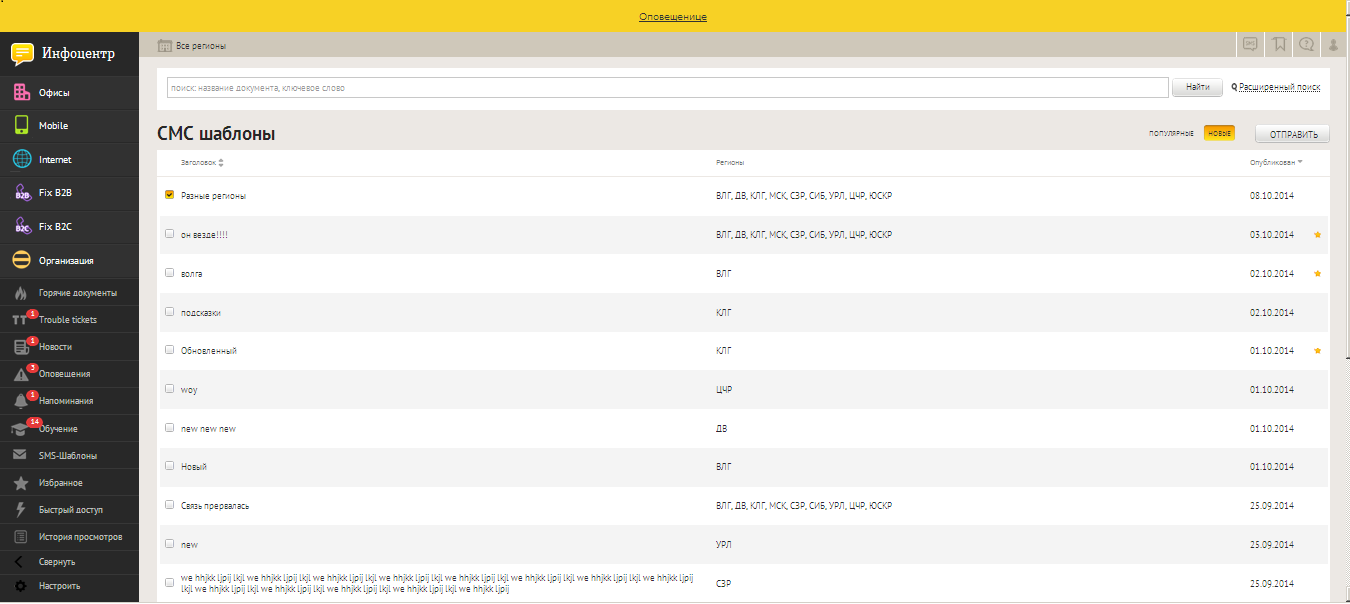1350x604 pixels.
Task: Click the Отправить button
Action: (1292, 134)
